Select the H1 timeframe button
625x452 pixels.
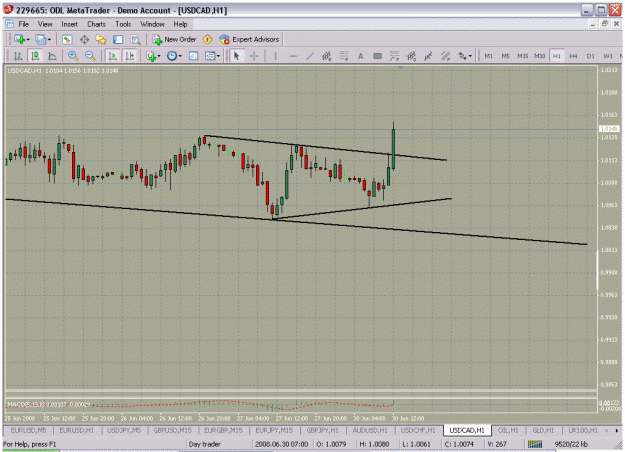[x=557, y=56]
